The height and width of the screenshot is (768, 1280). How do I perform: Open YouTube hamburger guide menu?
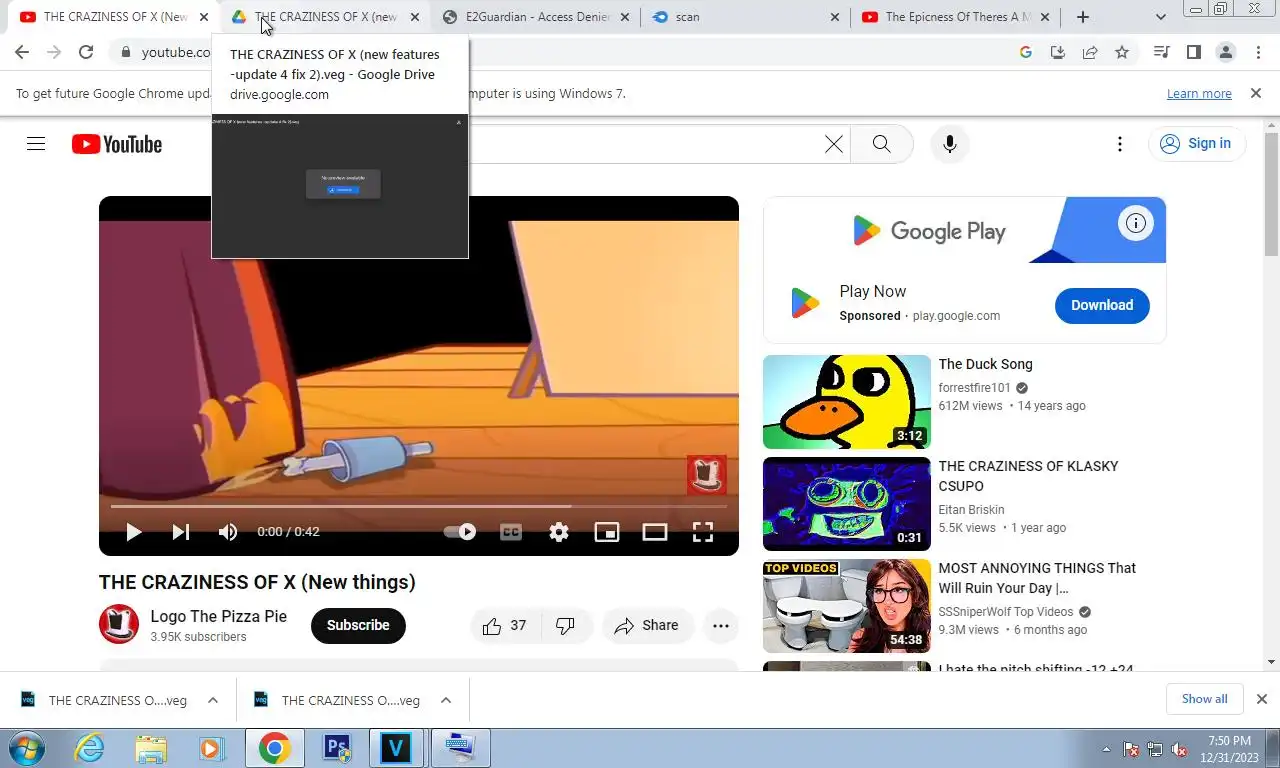click(x=36, y=144)
